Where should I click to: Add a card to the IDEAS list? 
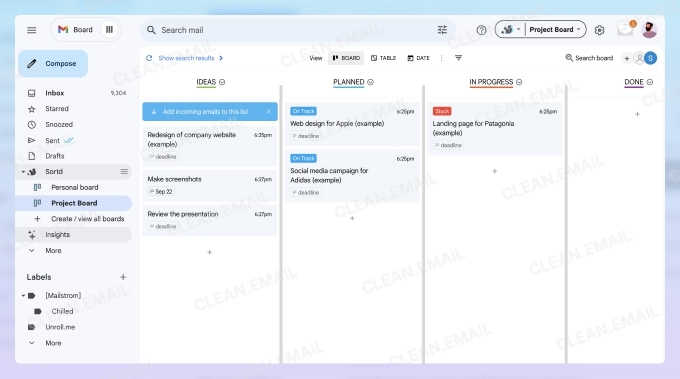click(x=209, y=252)
